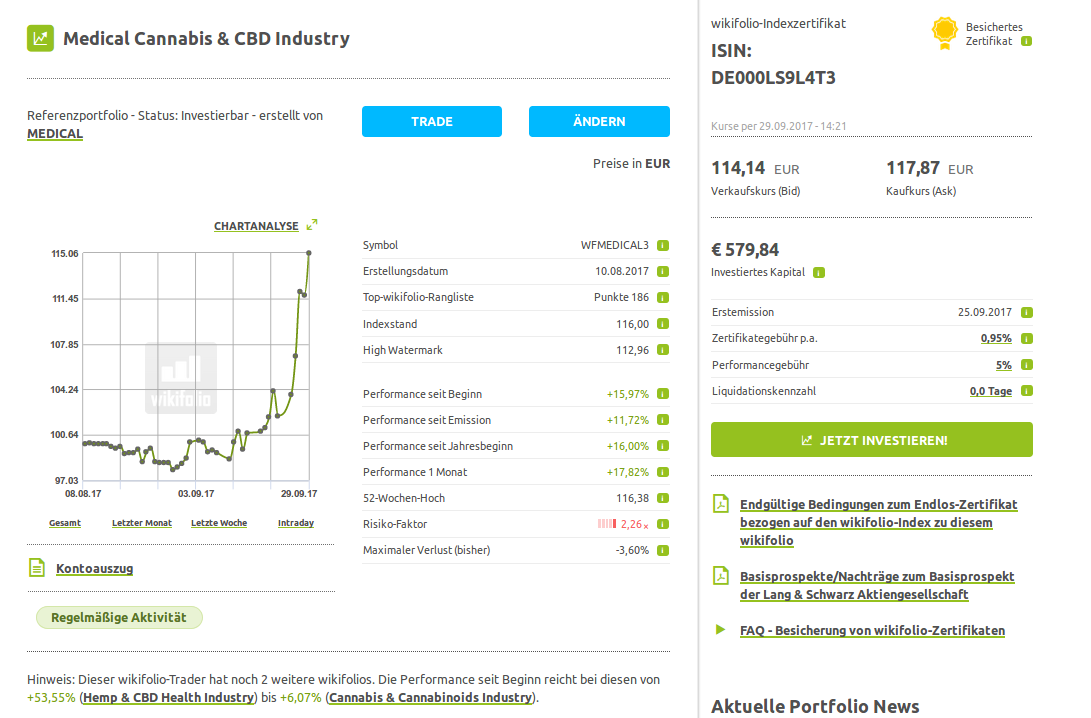Click PDF icon for Basisprospekte document

720,576
